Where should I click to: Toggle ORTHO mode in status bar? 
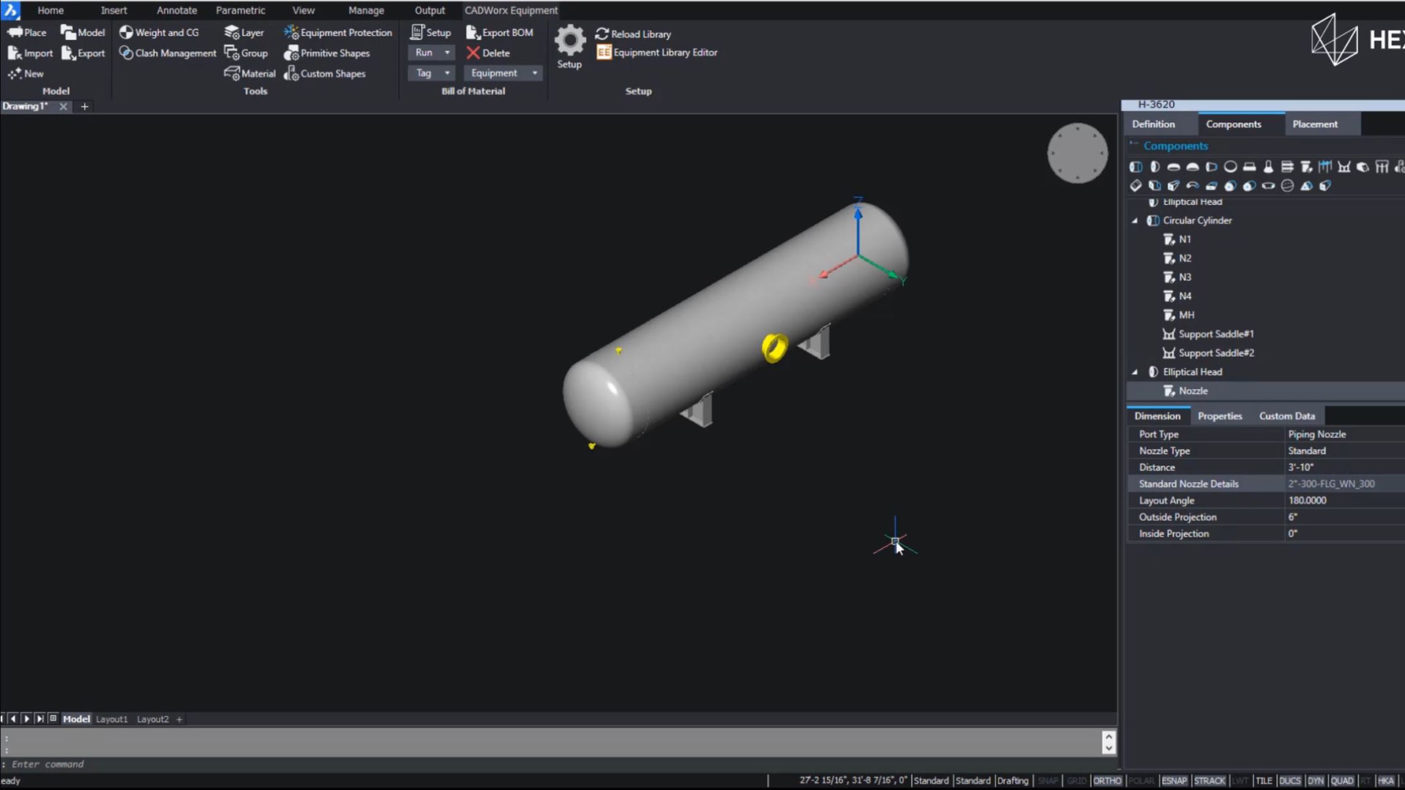[1107, 781]
